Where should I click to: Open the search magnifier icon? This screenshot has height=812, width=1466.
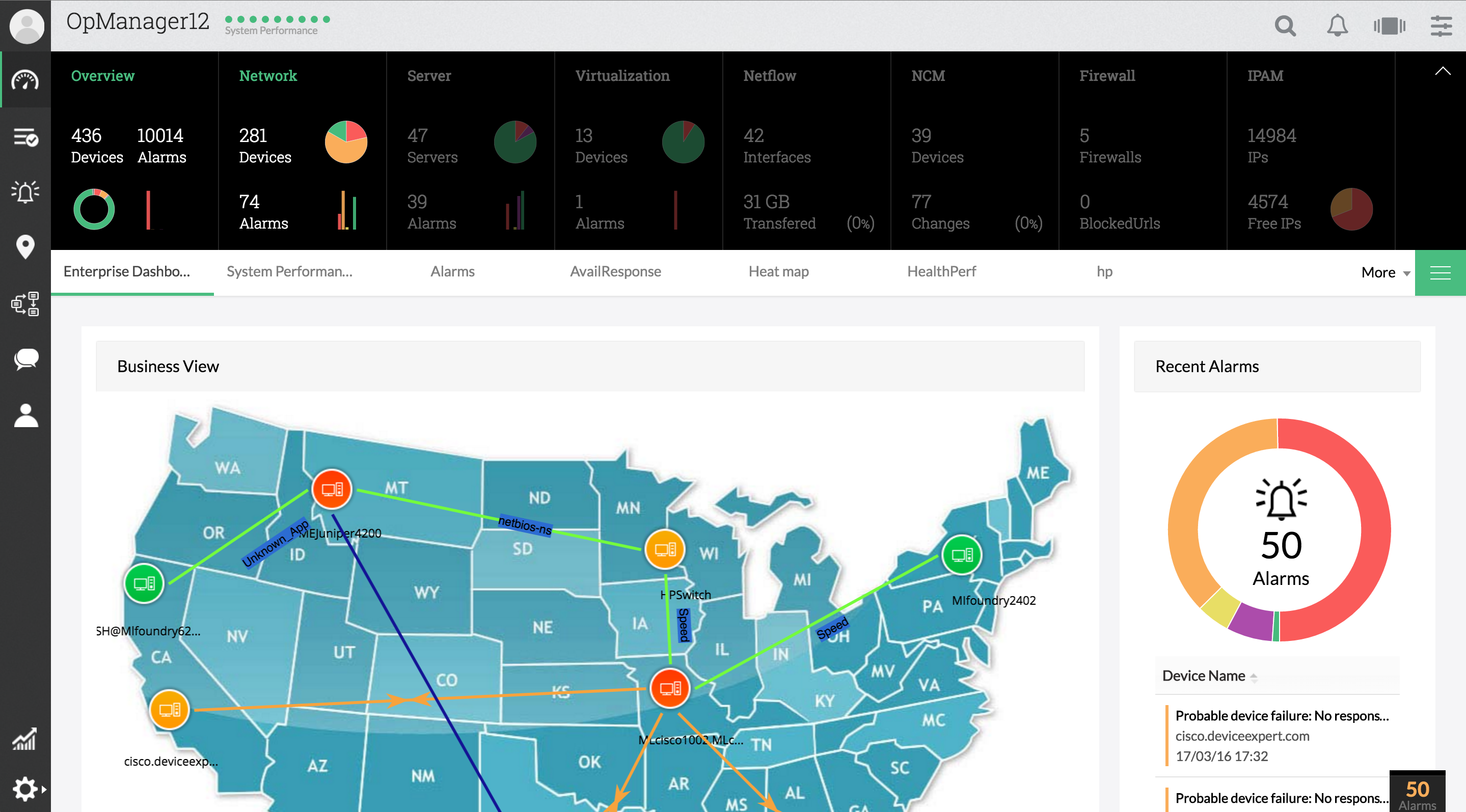(x=1285, y=25)
